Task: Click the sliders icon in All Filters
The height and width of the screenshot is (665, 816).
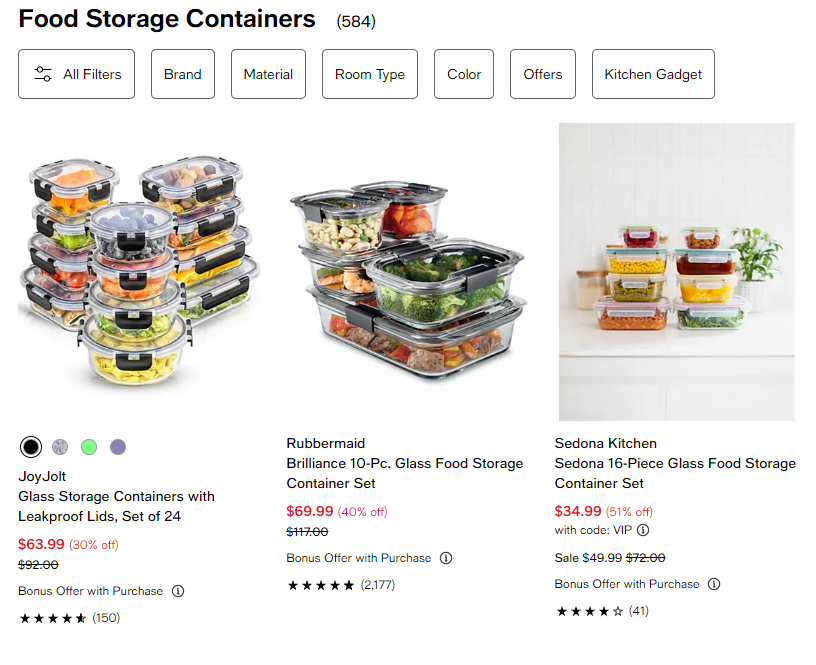Action: [43, 74]
